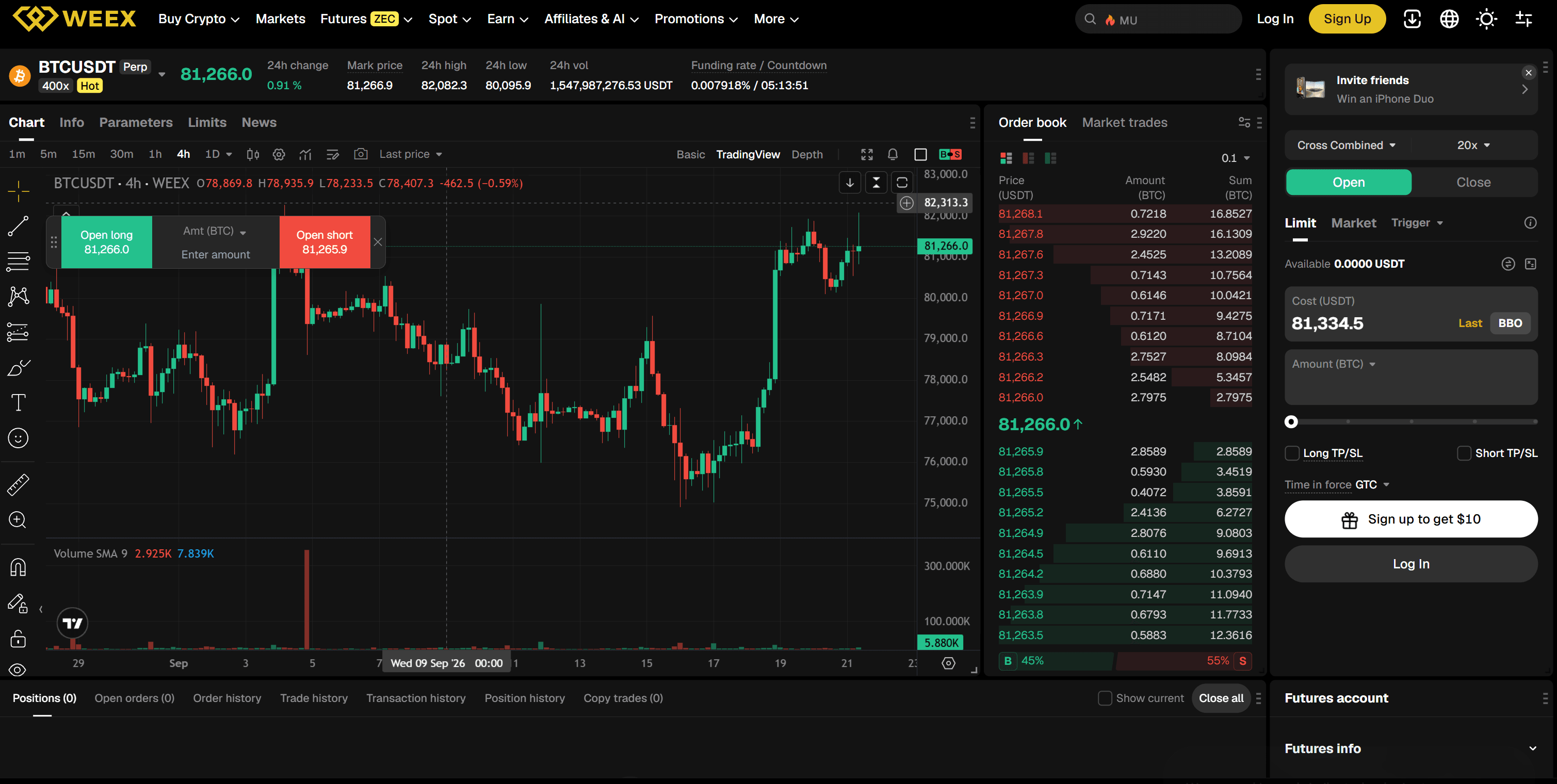Open price alert bell
The image size is (1557, 784).
(x=893, y=155)
